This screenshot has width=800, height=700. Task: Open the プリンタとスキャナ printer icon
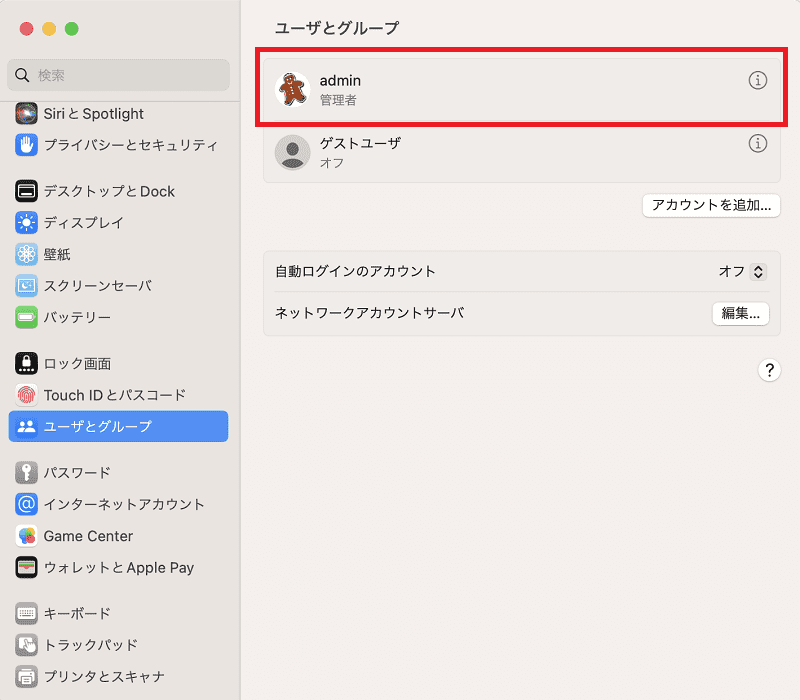coord(26,677)
